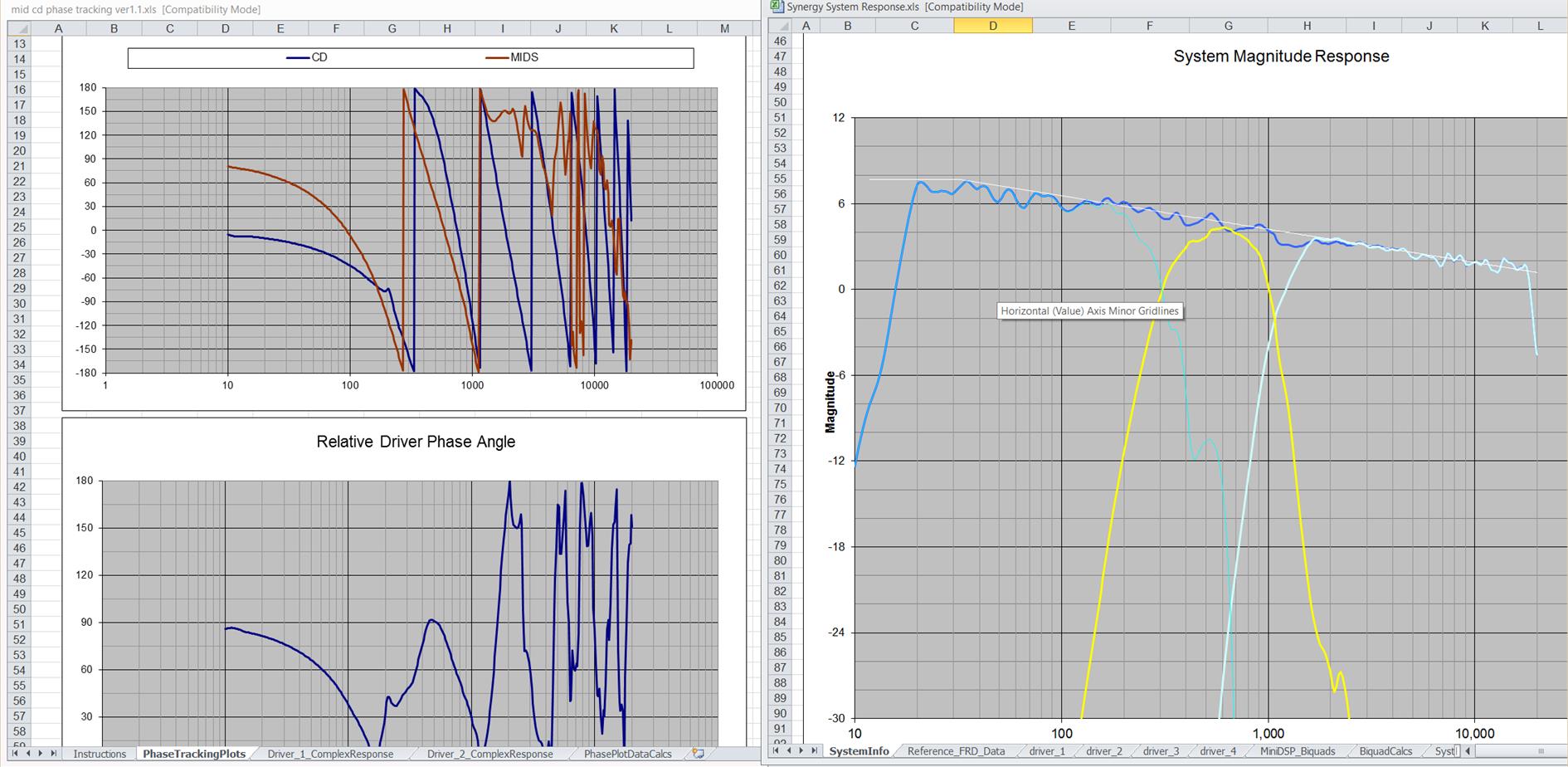This screenshot has width=1568, height=767.
Task: Show next sheet tab in mid cd phase tracking workbook
Action: 41,754
